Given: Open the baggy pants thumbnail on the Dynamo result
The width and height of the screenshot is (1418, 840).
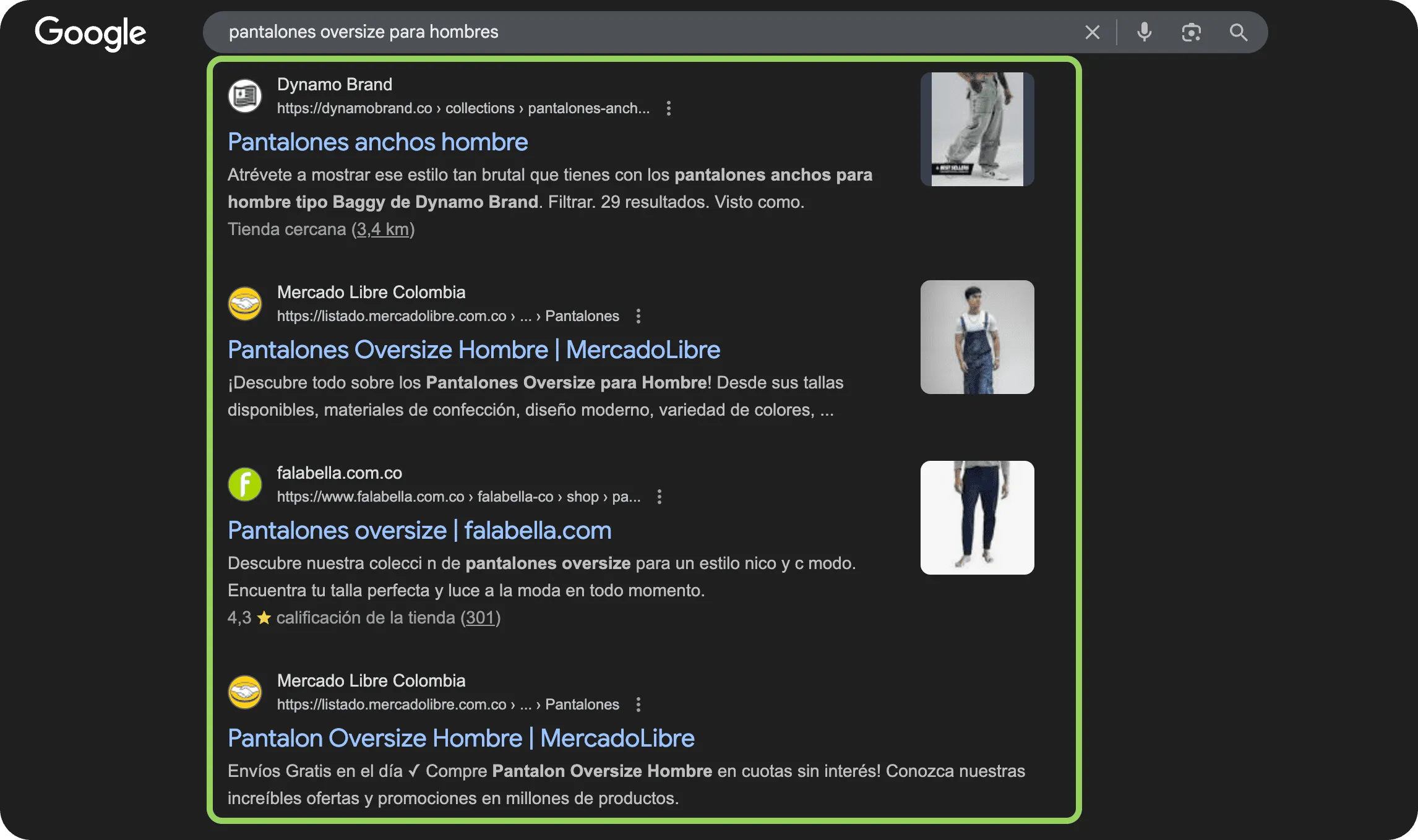Looking at the screenshot, I should (x=977, y=129).
